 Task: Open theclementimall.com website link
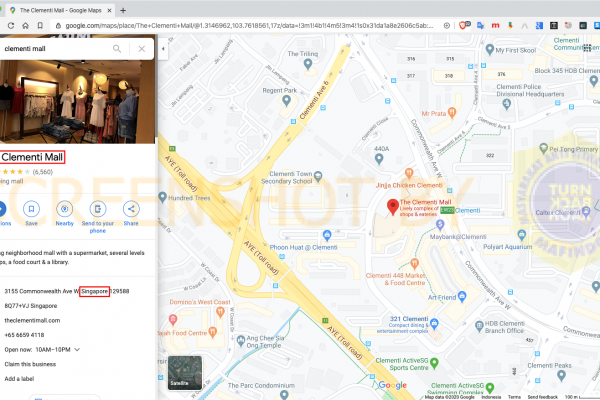tap(32, 320)
